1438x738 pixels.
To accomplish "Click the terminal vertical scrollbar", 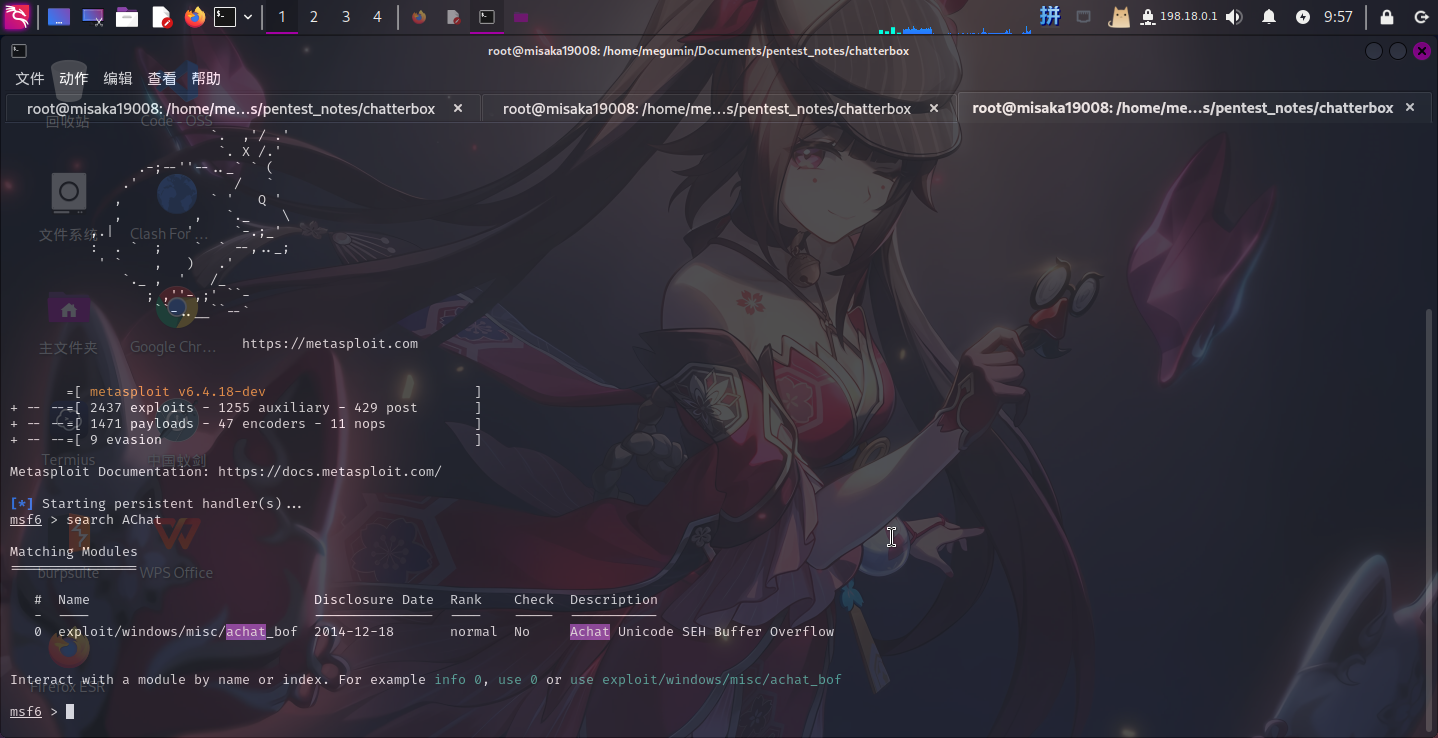I will [x=1431, y=520].
